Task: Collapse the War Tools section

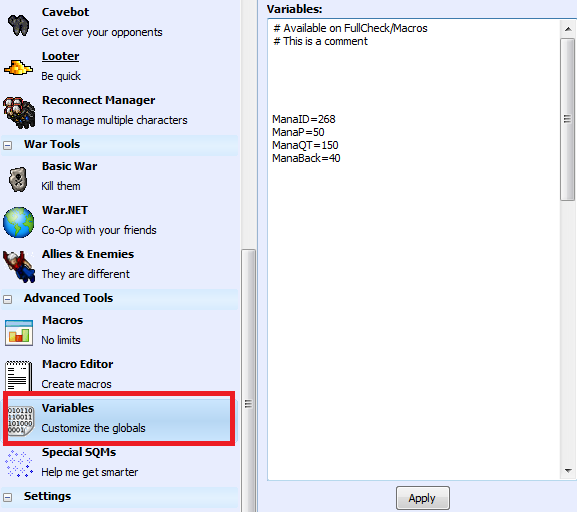Action: pyautogui.click(x=7, y=145)
